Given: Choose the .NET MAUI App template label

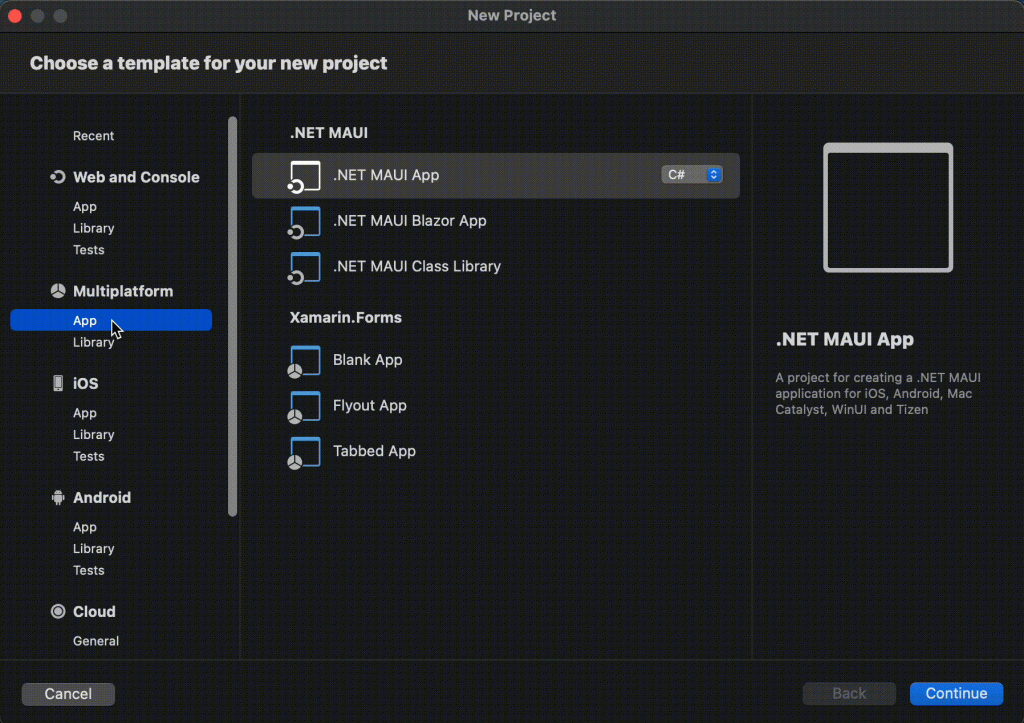Looking at the screenshot, I should click(386, 175).
